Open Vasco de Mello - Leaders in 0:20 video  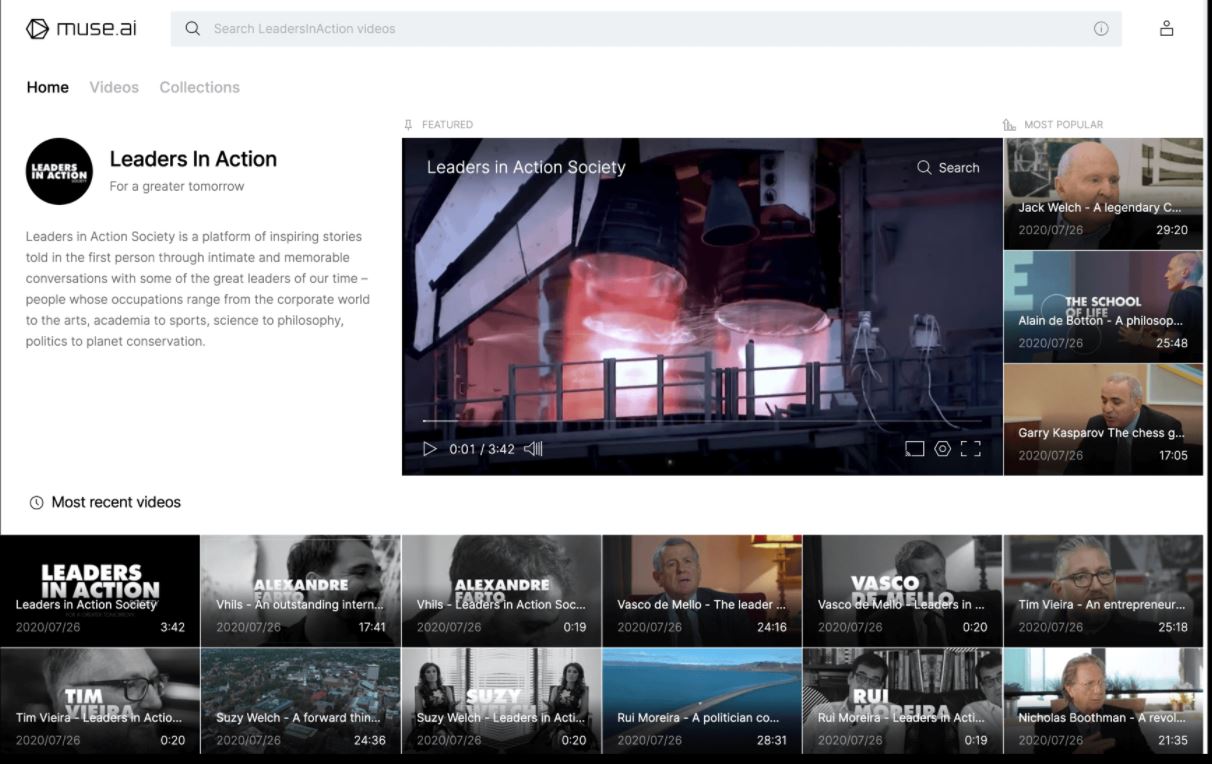tap(902, 590)
